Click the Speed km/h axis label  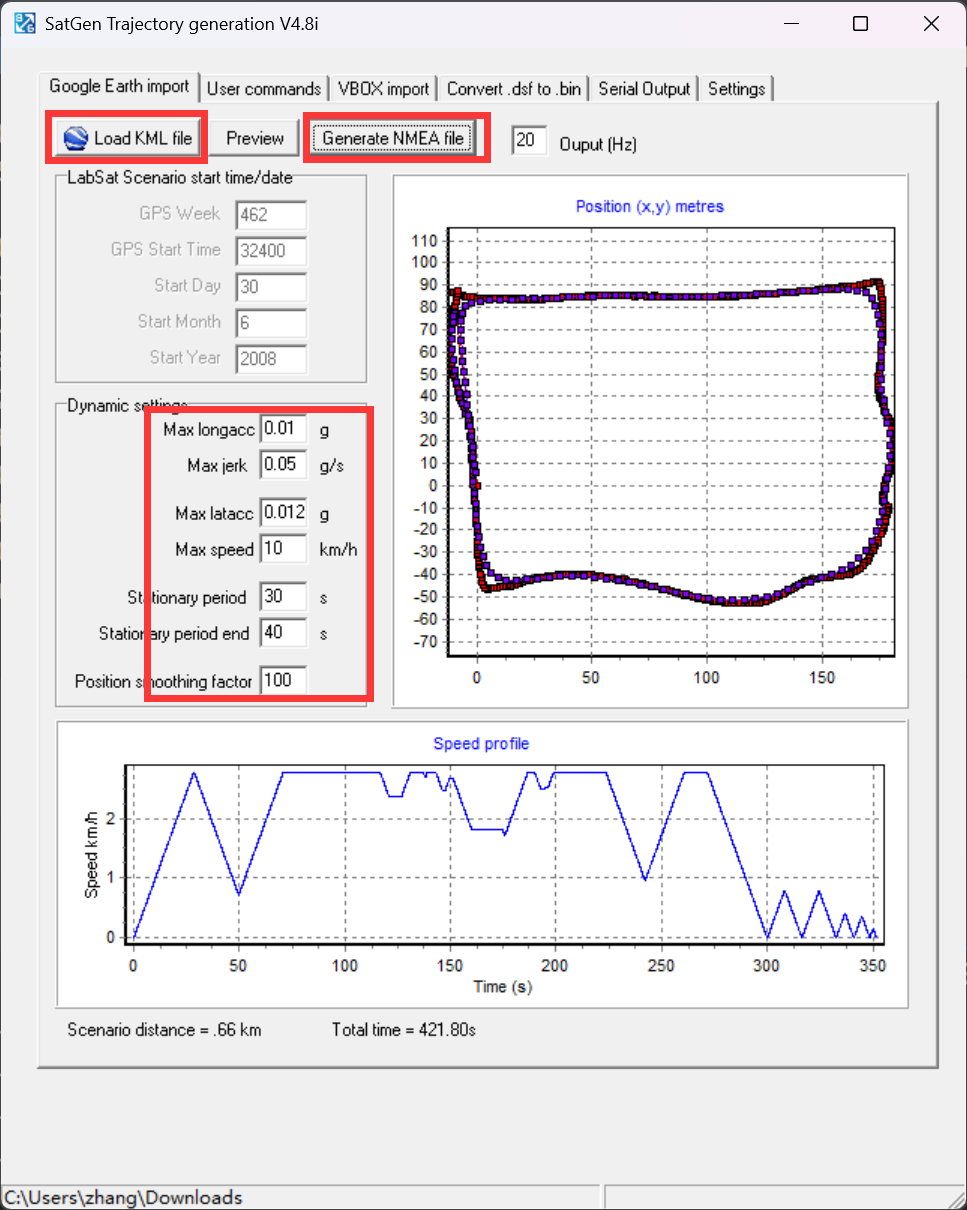pos(91,853)
